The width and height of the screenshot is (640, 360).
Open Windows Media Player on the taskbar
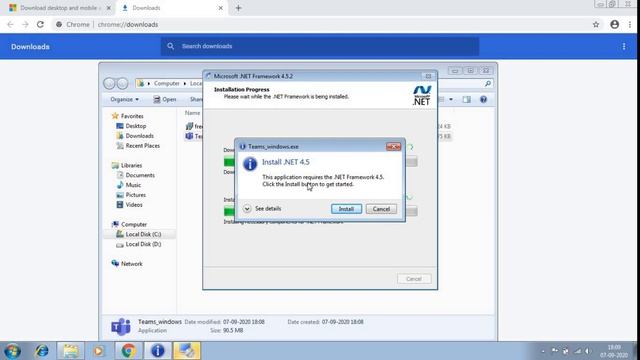pyautogui.click(x=98, y=351)
